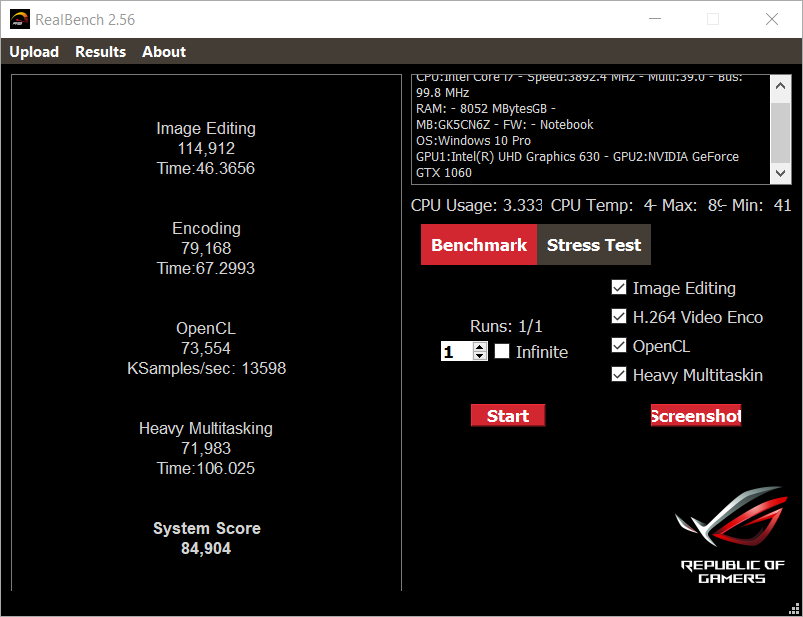Click the Max CPU temperature readout

pyautogui.click(x=694, y=205)
